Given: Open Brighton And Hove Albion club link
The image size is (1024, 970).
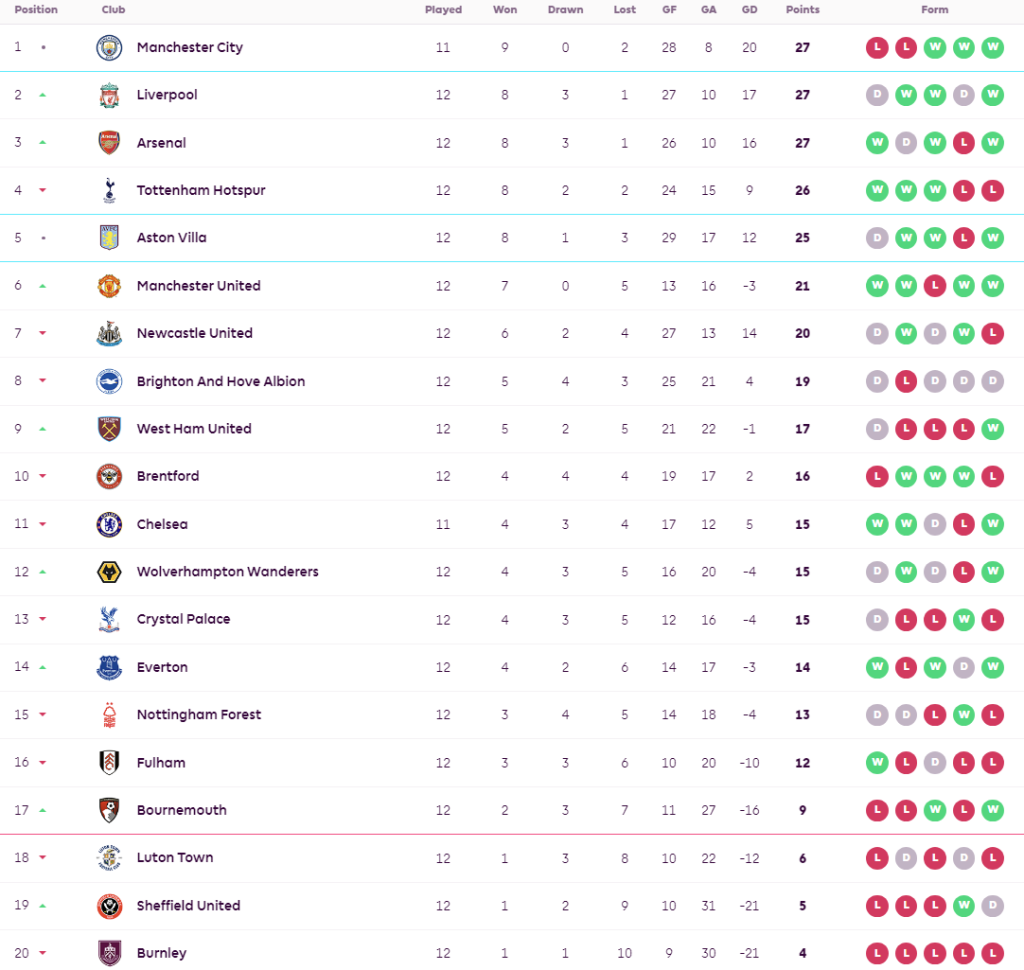Looking at the screenshot, I should (x=220, y=381).
